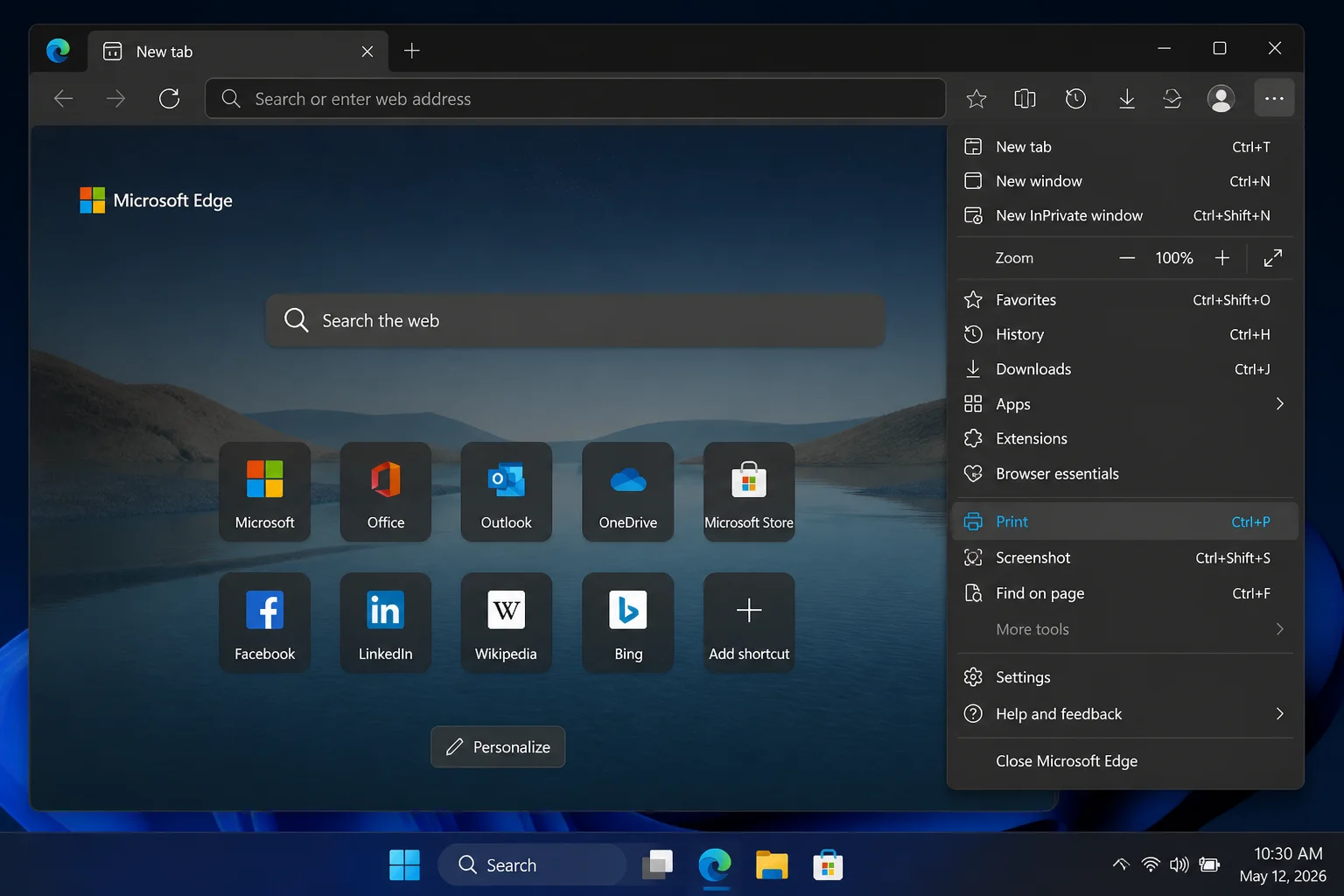Open the Microsoft shortcut tile
This screenshot has width=1344, height=896.
265,492
